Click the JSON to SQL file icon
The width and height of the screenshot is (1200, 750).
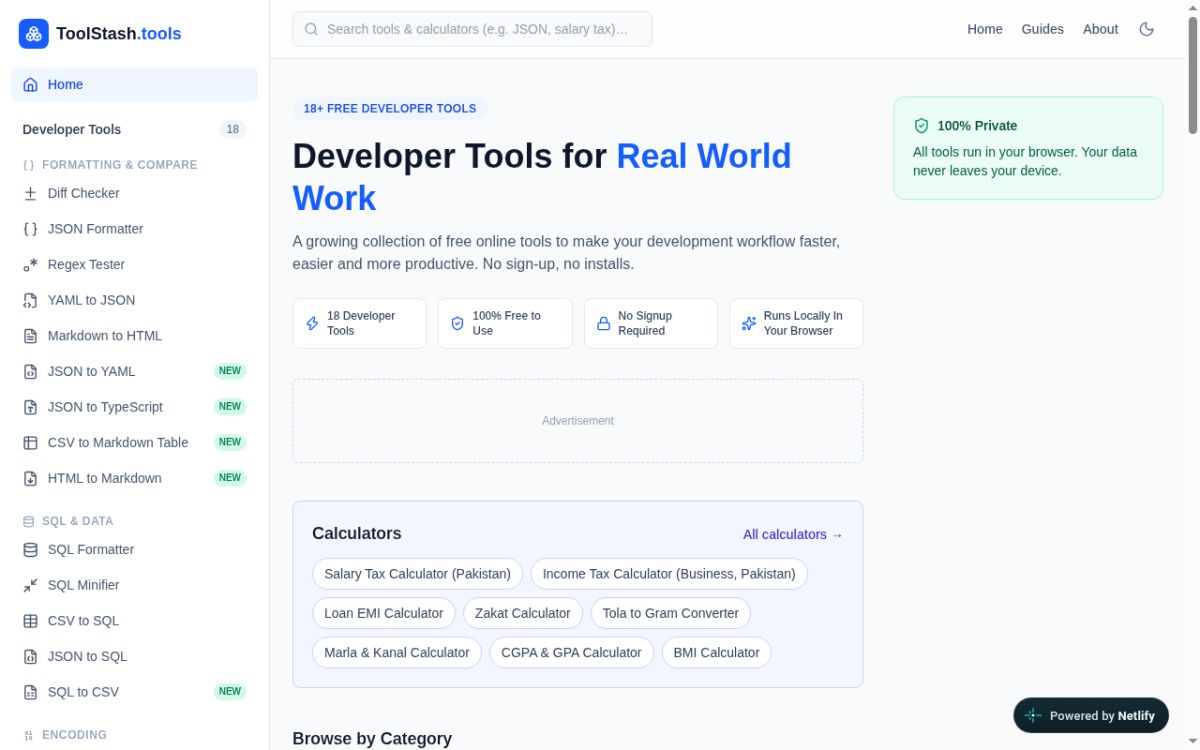[30, 657]
